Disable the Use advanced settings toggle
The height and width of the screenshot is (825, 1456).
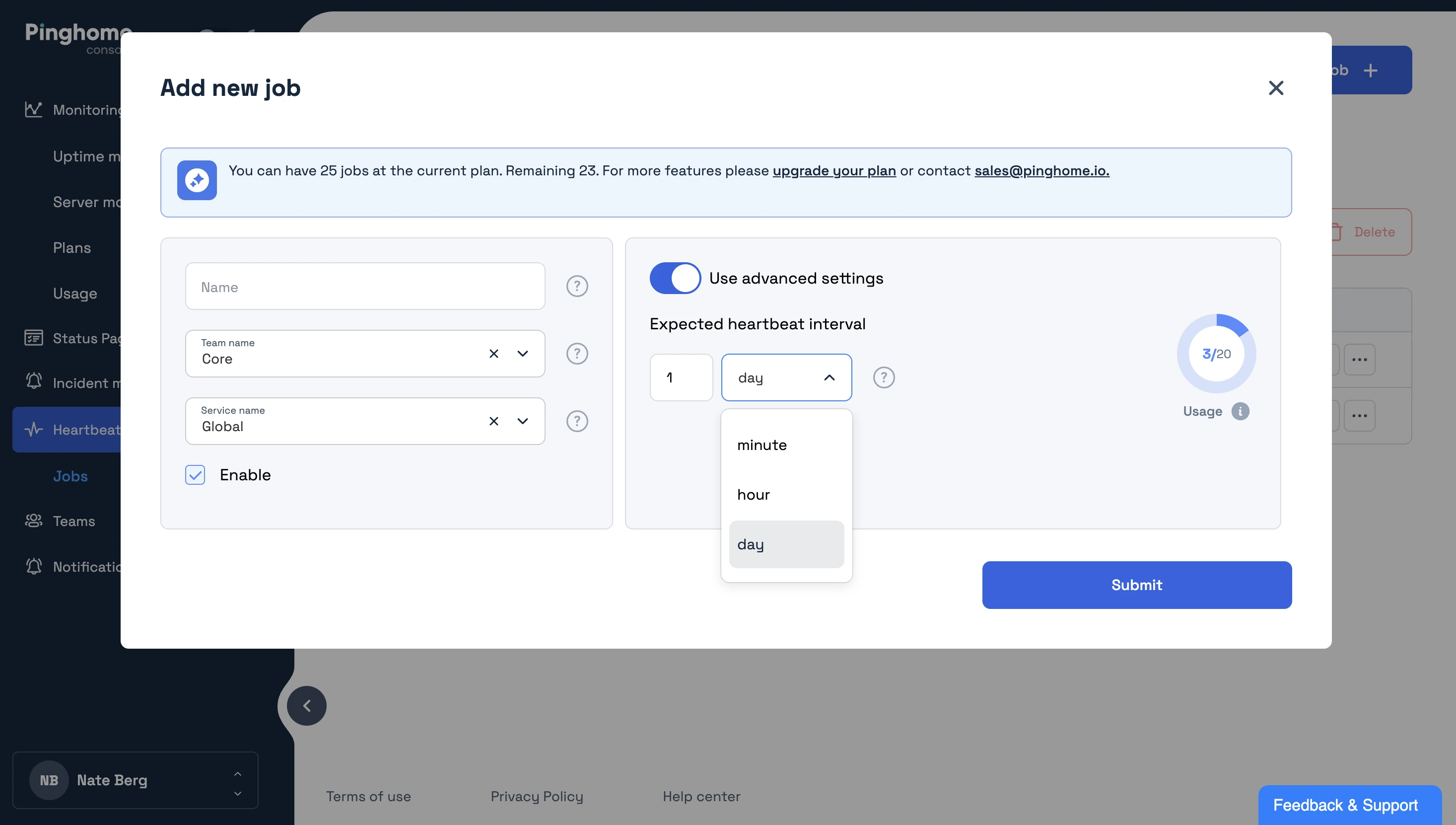coord(675,278)
